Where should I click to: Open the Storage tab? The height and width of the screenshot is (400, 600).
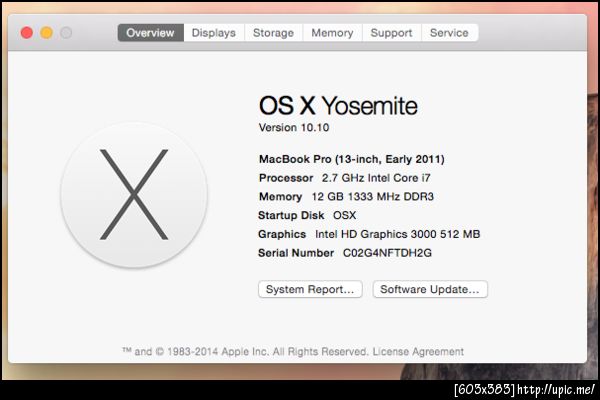click(273, 33)
